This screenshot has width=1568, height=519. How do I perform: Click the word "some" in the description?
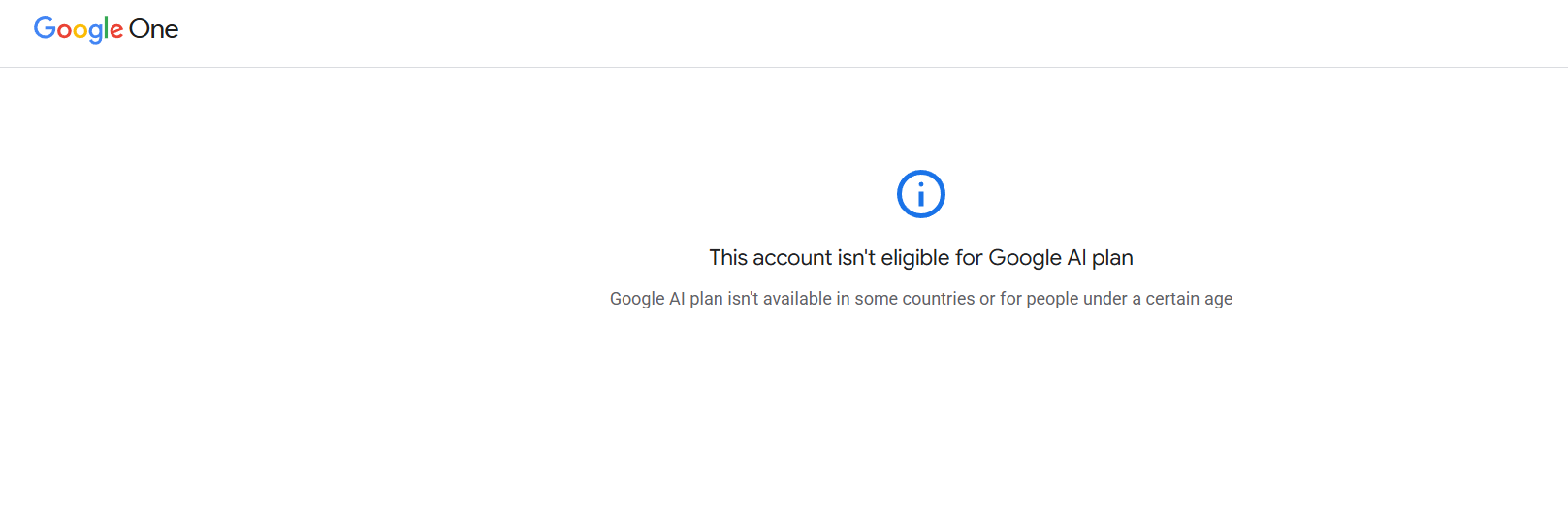876,299
